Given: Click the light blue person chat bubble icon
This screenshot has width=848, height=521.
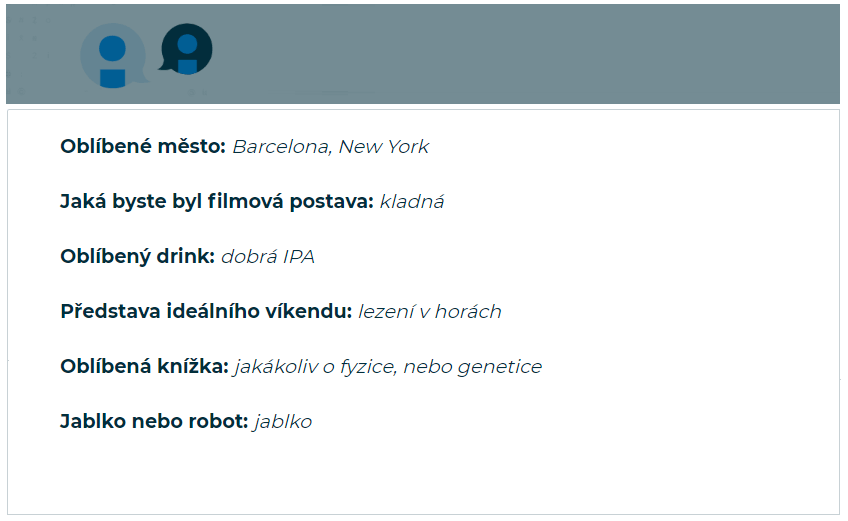Looking at the screenshot, I should (113, 56).
